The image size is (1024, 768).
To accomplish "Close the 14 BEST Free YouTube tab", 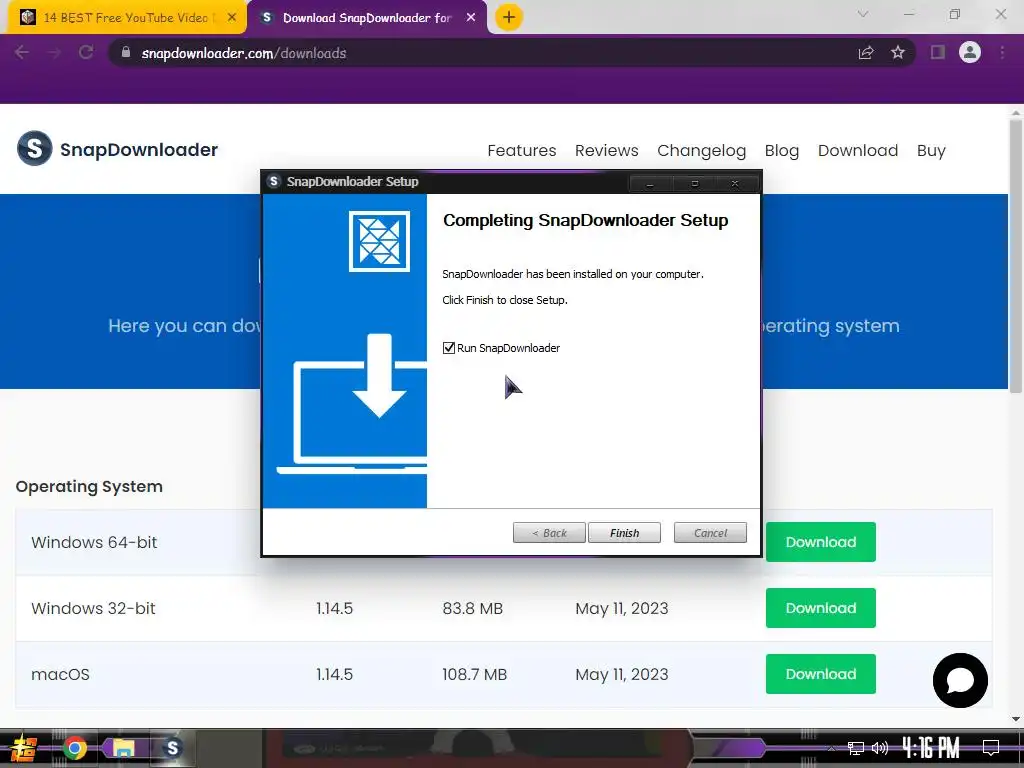I will (x=232, y=18).
